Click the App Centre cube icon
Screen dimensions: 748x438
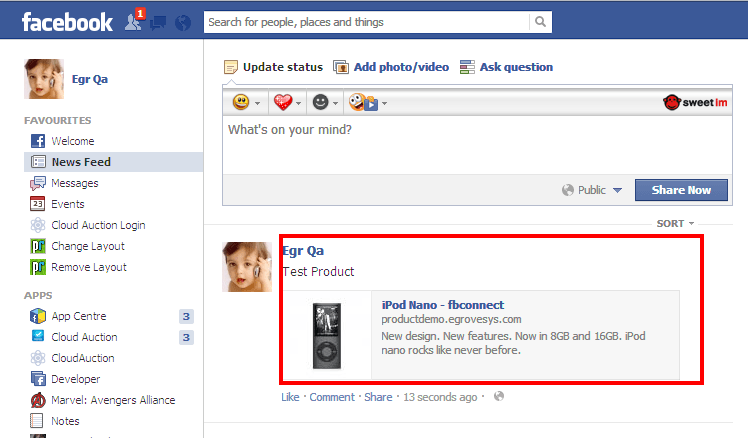pos(38,316)
